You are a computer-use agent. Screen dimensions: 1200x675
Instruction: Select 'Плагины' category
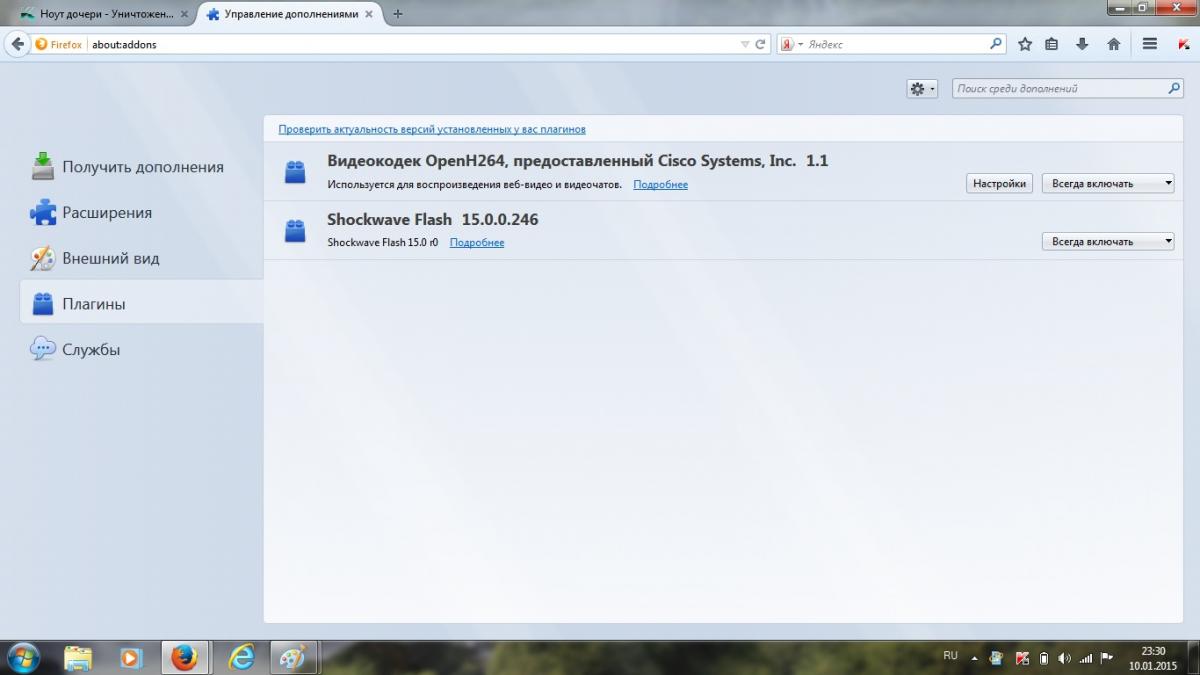141,304
